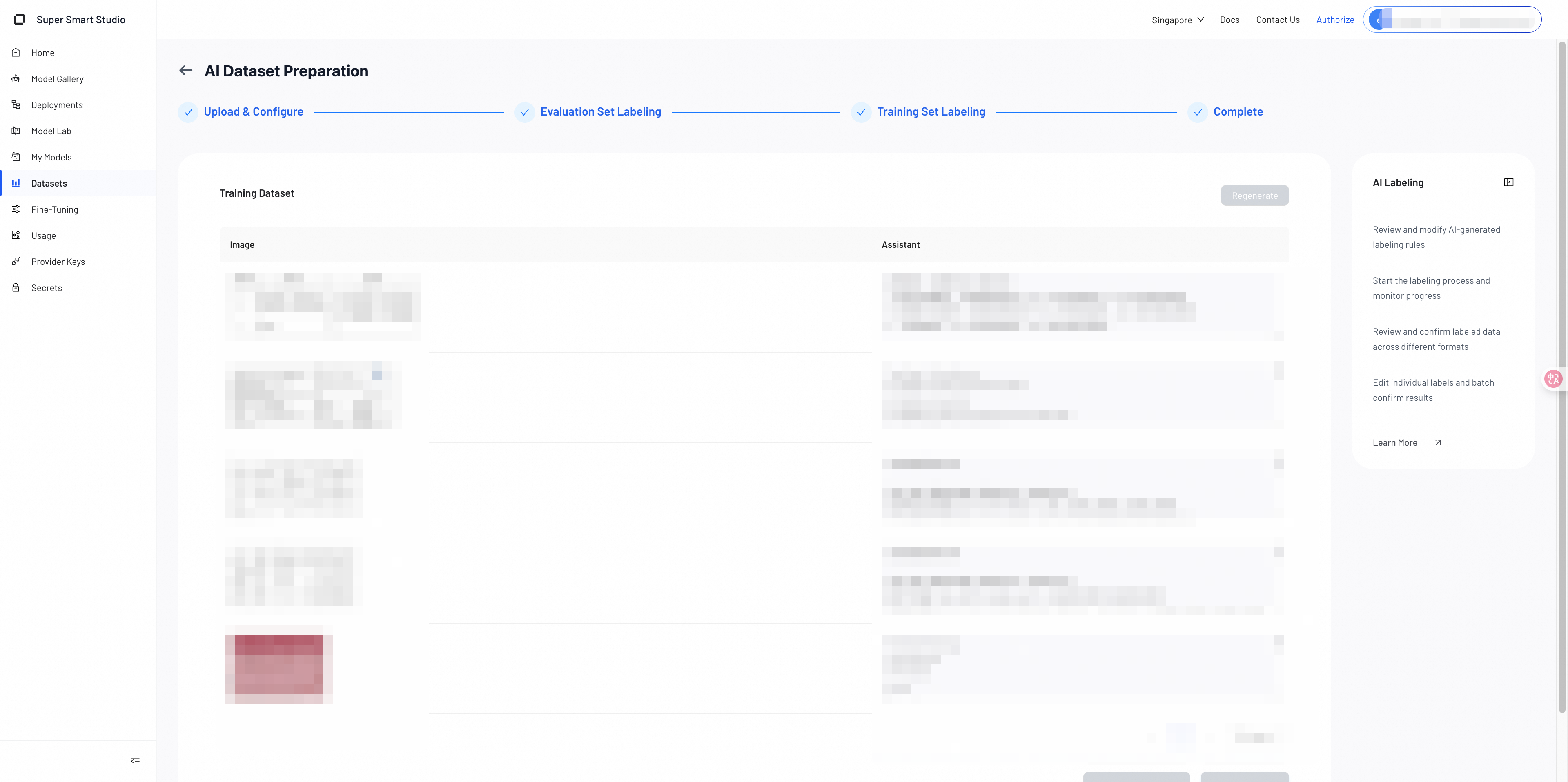Click the translate floating icon
This screenshot has width=1568, height=782.
(x=1553, y=379)
